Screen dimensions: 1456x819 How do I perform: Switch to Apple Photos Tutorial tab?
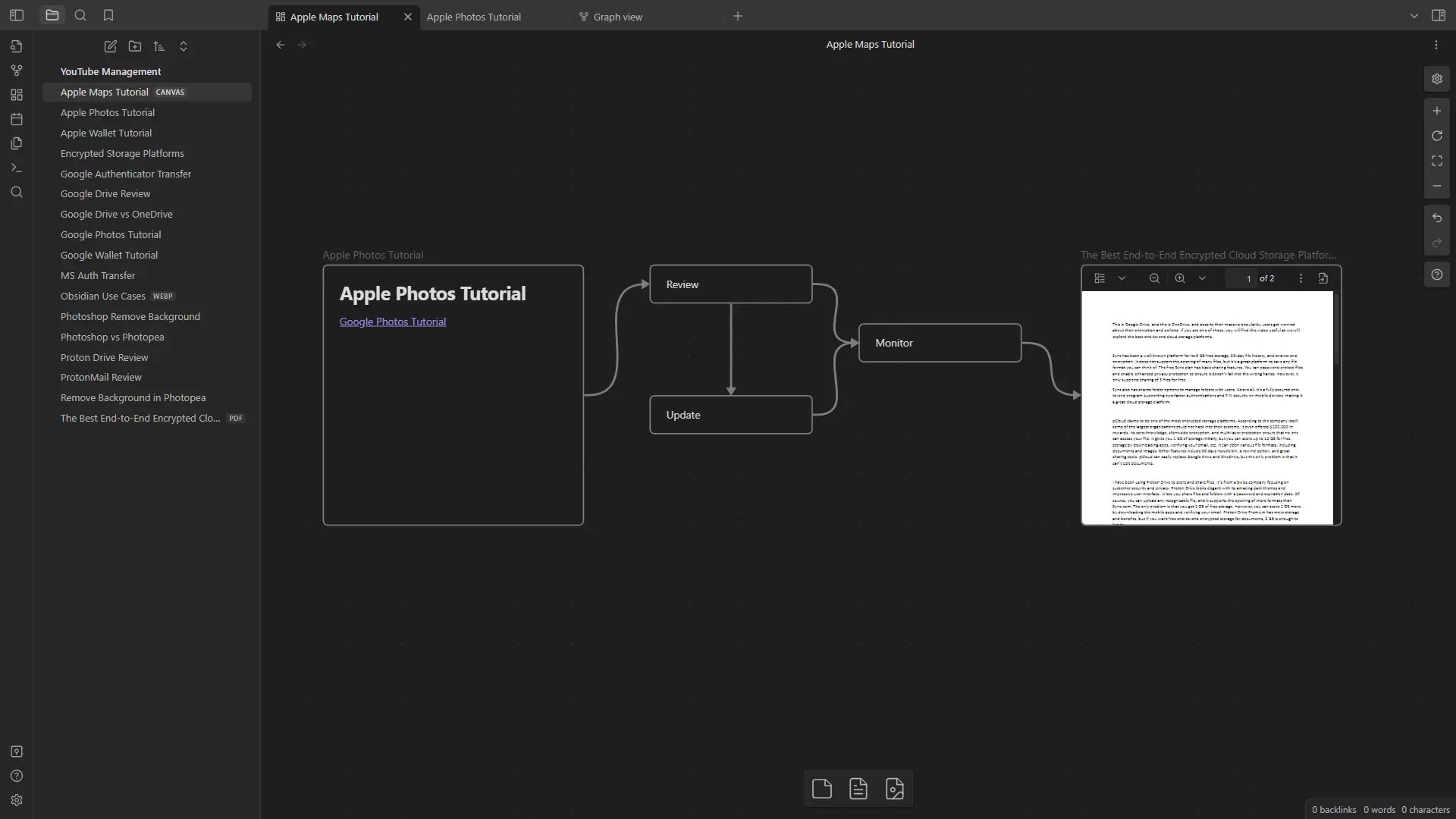tap(474, 17)
